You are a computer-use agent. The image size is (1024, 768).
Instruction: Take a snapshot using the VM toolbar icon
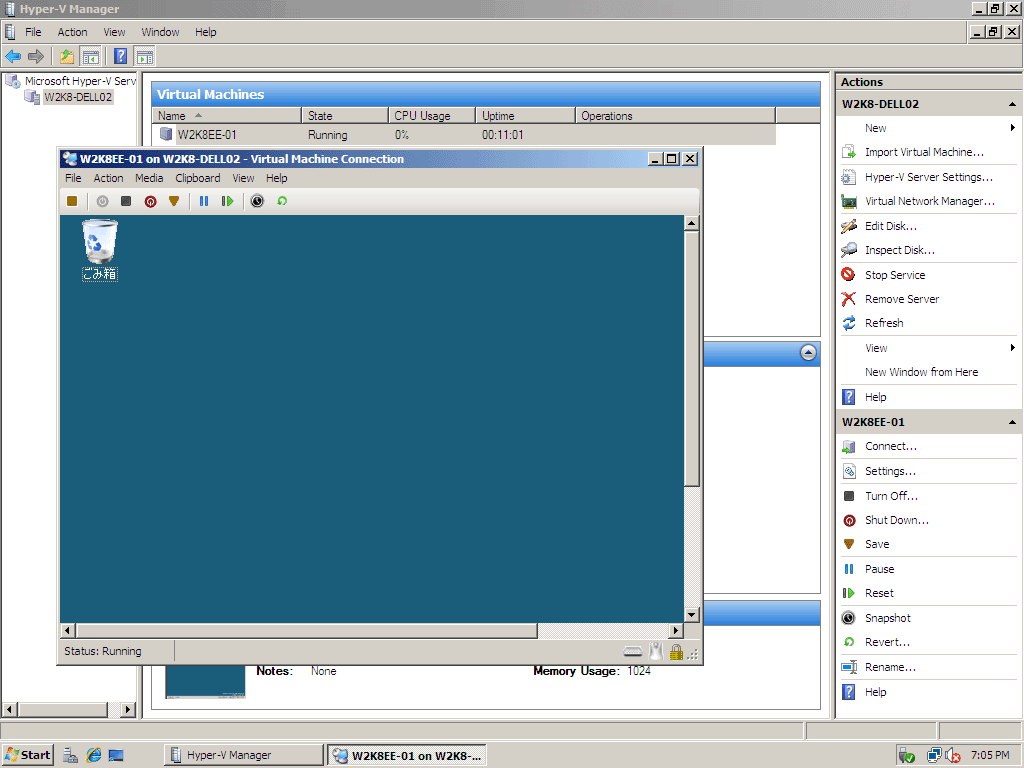(x=257, y=201)
